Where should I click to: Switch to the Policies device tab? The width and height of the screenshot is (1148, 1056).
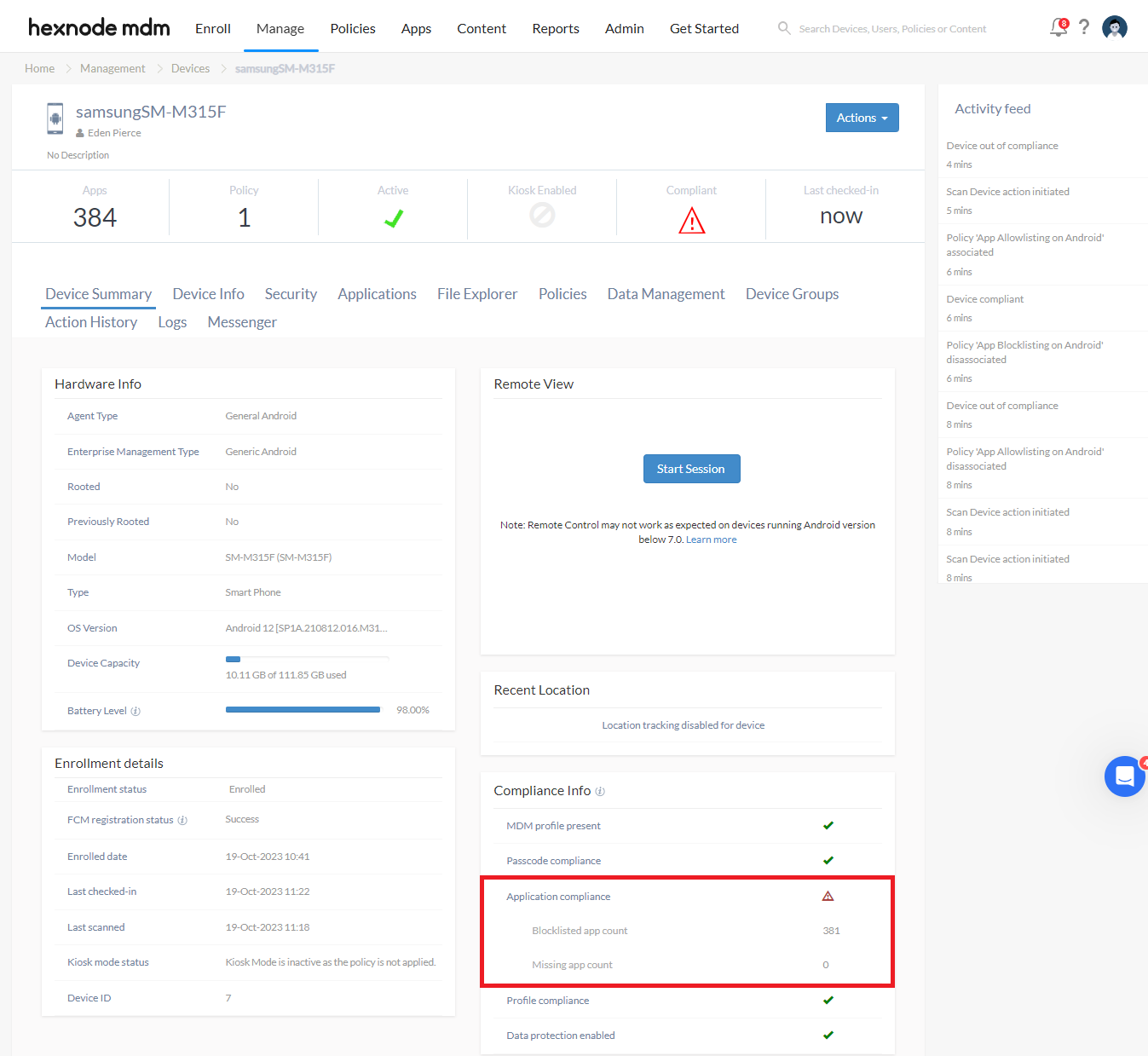pos(562,294)
